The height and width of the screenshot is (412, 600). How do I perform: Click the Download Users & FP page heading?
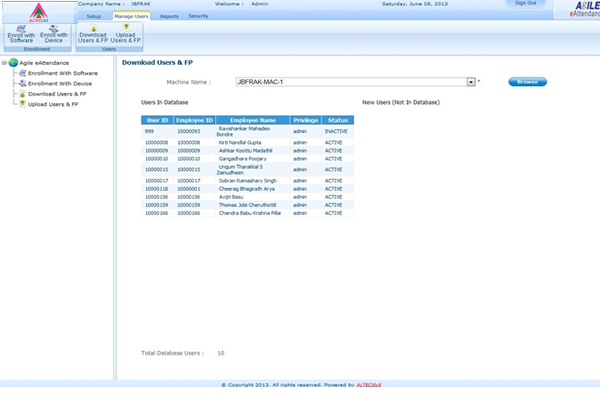point(157,62)
